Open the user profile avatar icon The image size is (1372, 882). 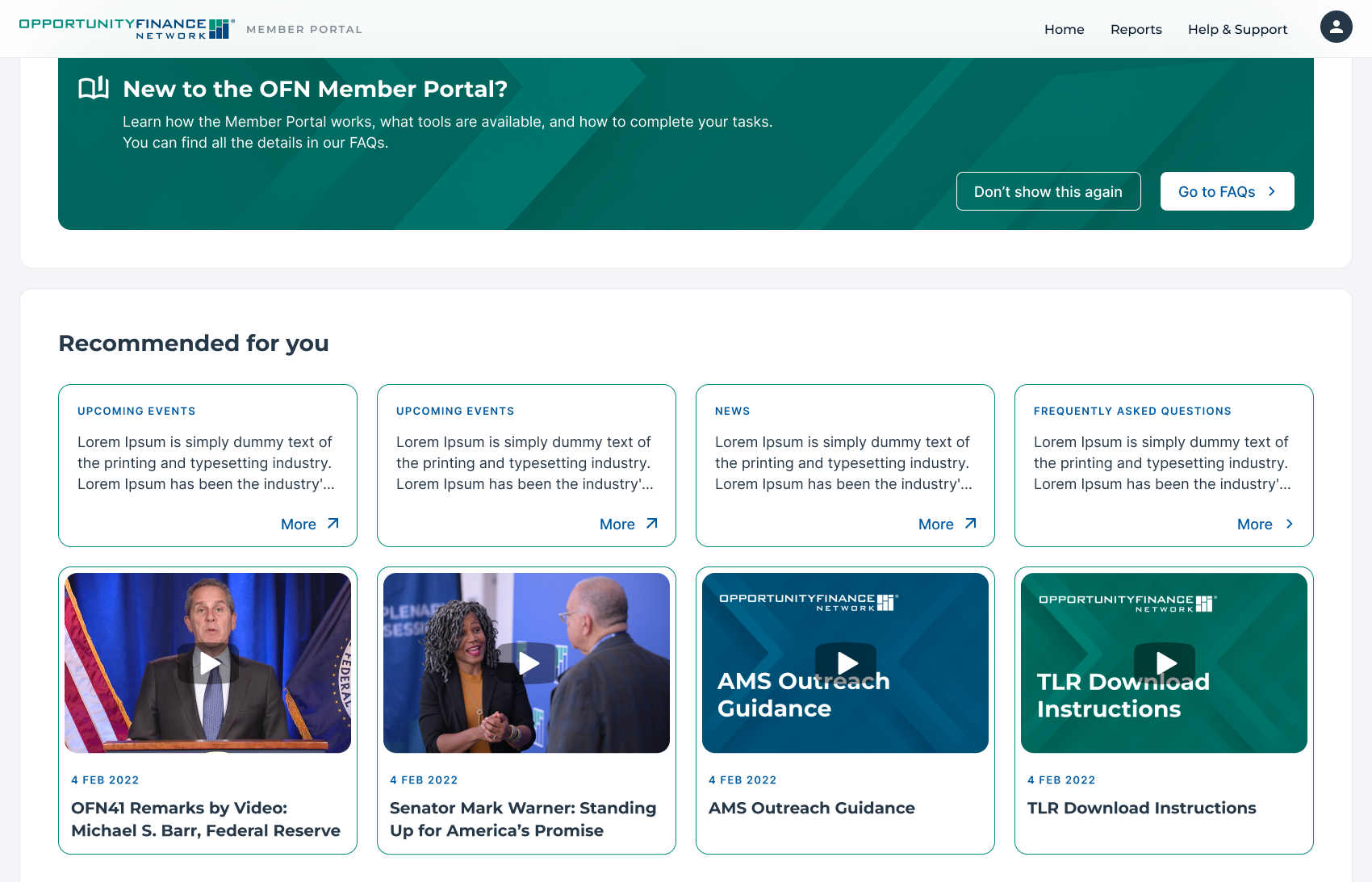click(x=1336, y=27)
